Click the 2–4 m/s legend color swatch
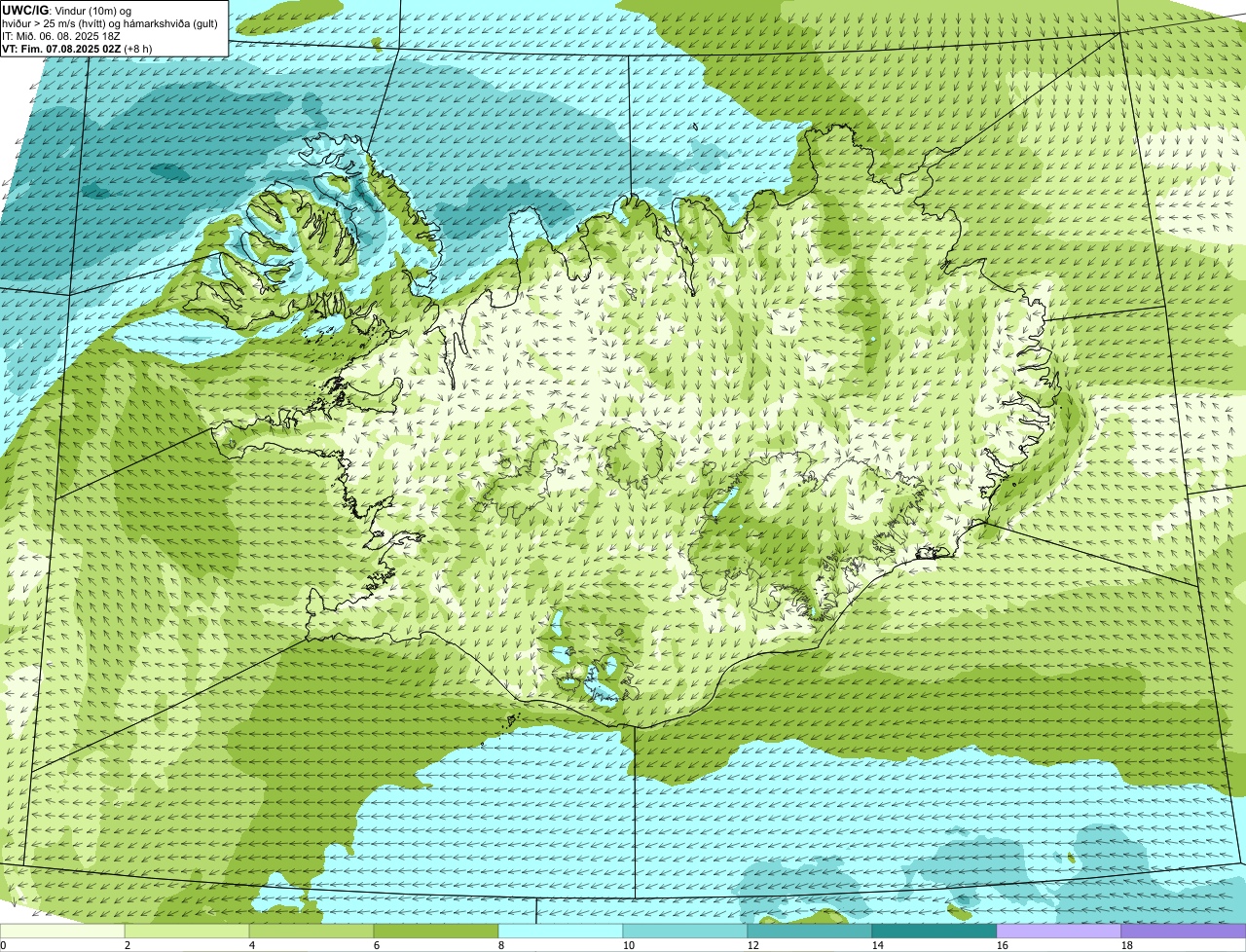 pyautogui.click(x=187, y=932)
